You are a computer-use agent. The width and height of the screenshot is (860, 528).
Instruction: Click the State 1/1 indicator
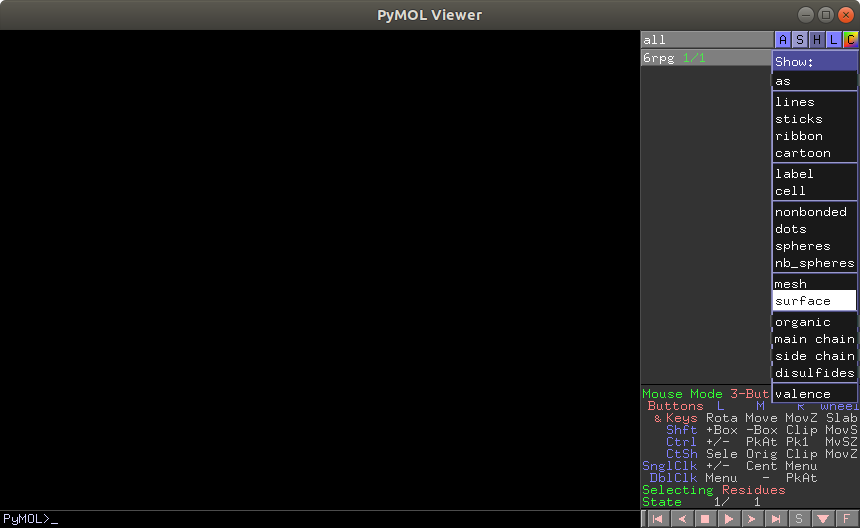tap(701, 502)
